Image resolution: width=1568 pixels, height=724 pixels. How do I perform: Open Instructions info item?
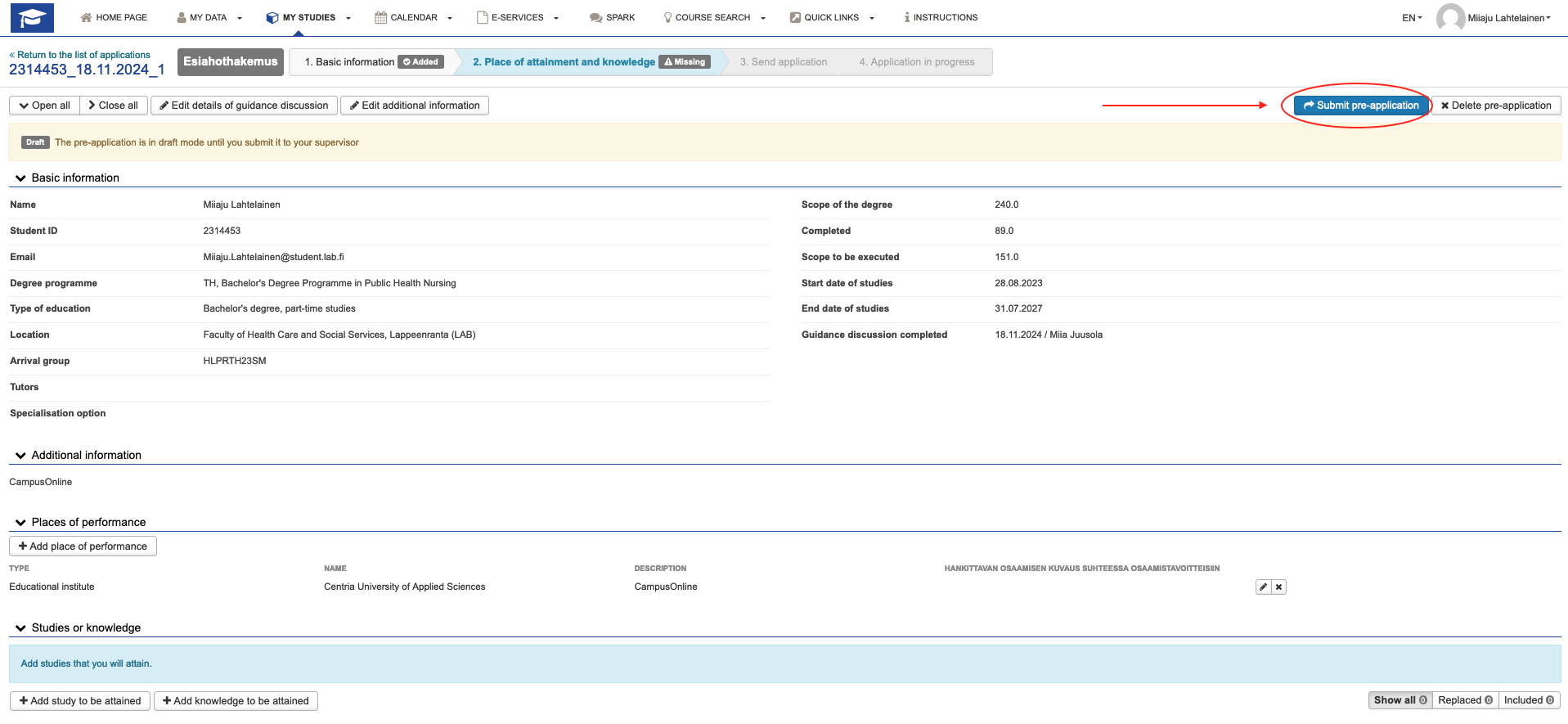pyautogui.click(x=941, y=17)
